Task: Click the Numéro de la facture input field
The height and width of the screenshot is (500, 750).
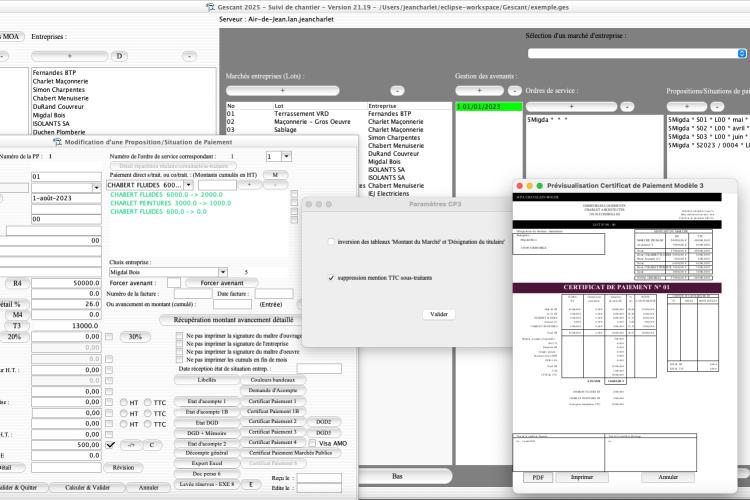Action: click(x=193, y=294)
